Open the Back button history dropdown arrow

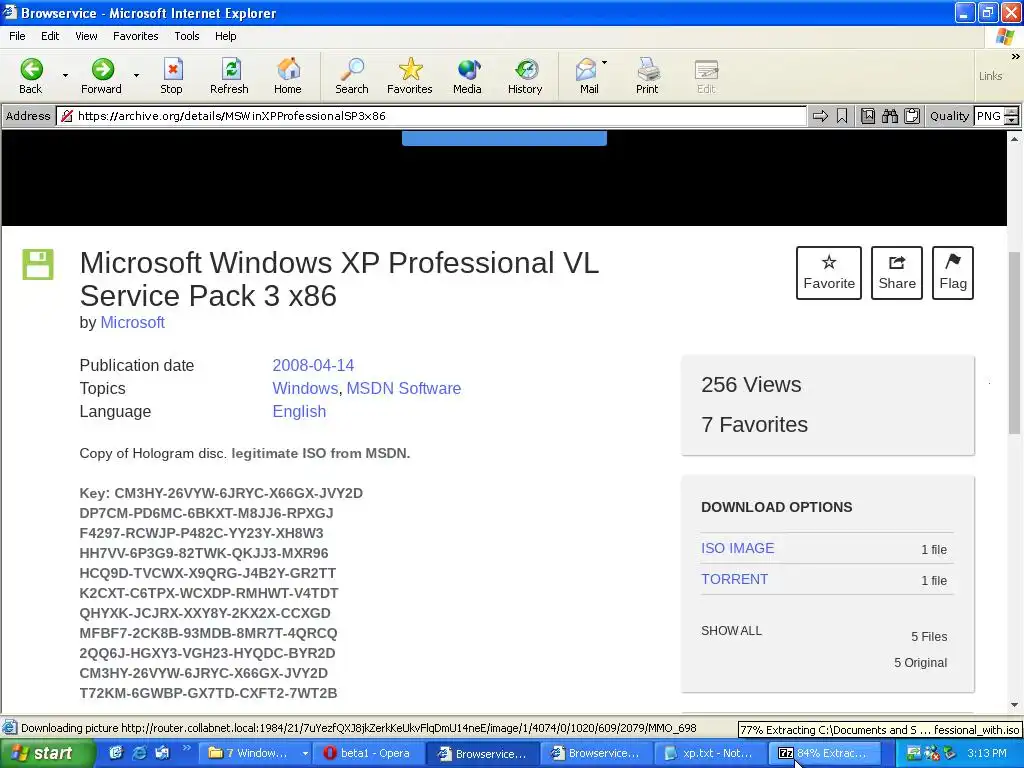coord(65,76)
